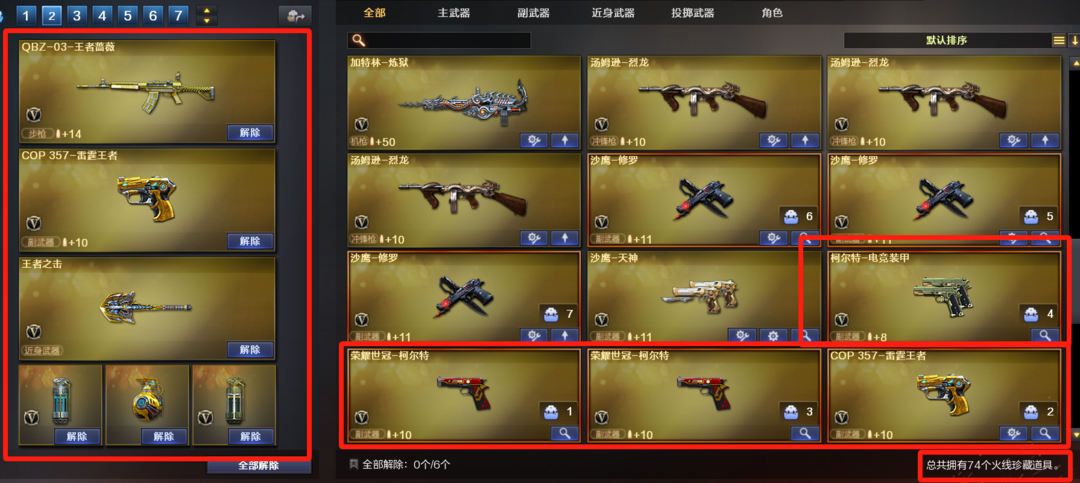Expand more backpack slots with the up arrow

coord(207,10)
